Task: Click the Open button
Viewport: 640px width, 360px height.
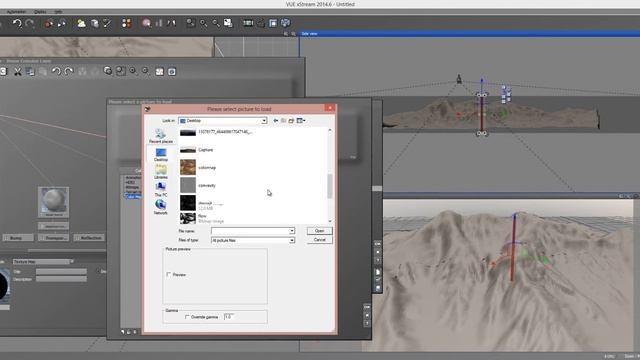Action: point(320,231)
